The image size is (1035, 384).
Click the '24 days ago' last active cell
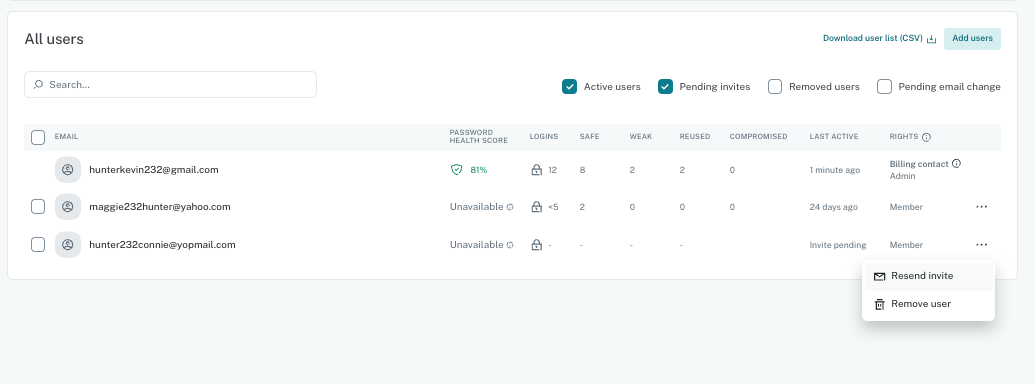pyautogui.click(x=834, y=207)
